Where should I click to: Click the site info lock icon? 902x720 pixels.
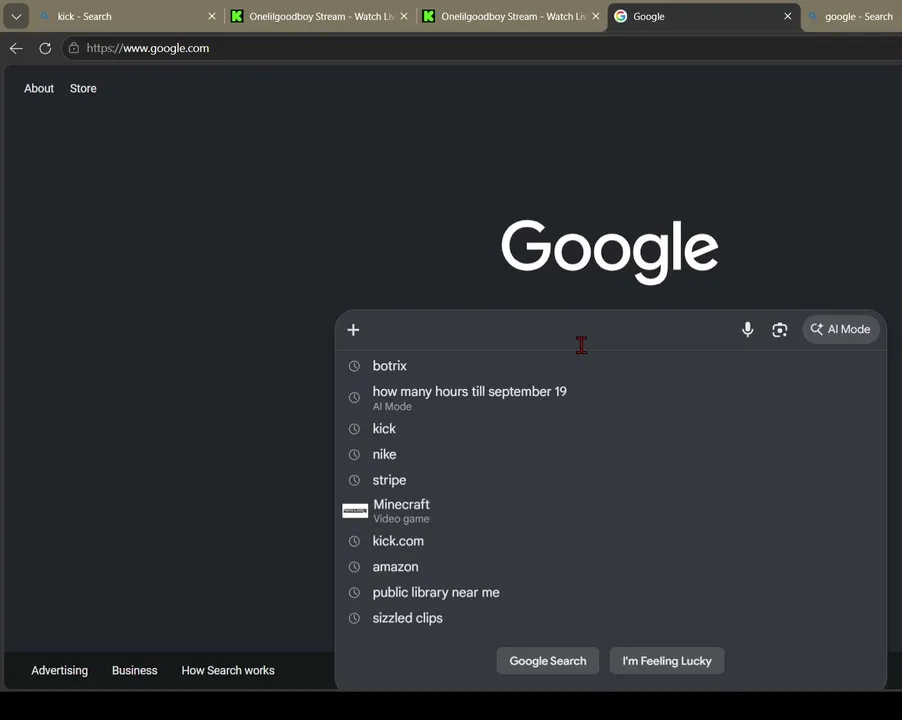[74, 48]
